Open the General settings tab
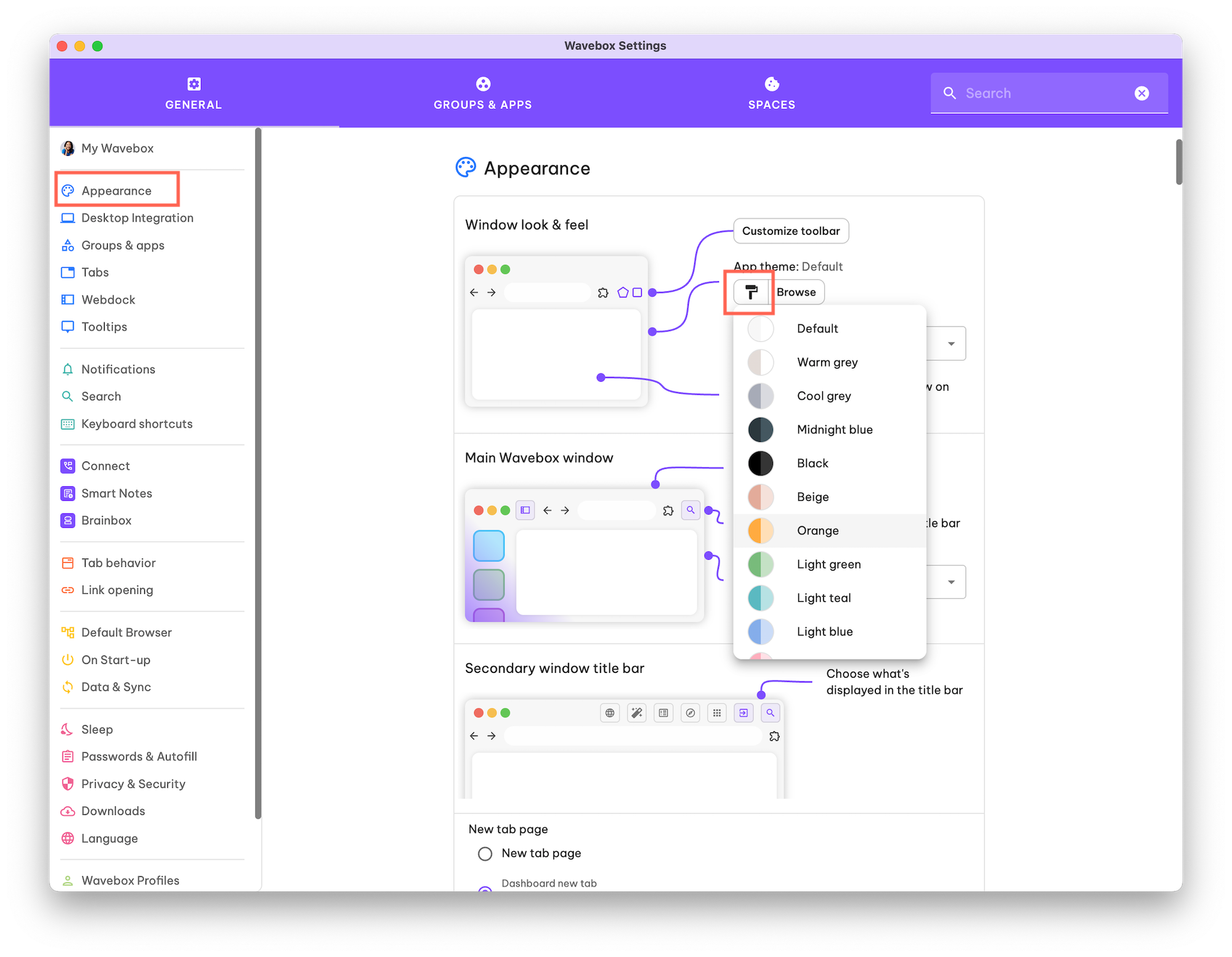 point(193,93)
